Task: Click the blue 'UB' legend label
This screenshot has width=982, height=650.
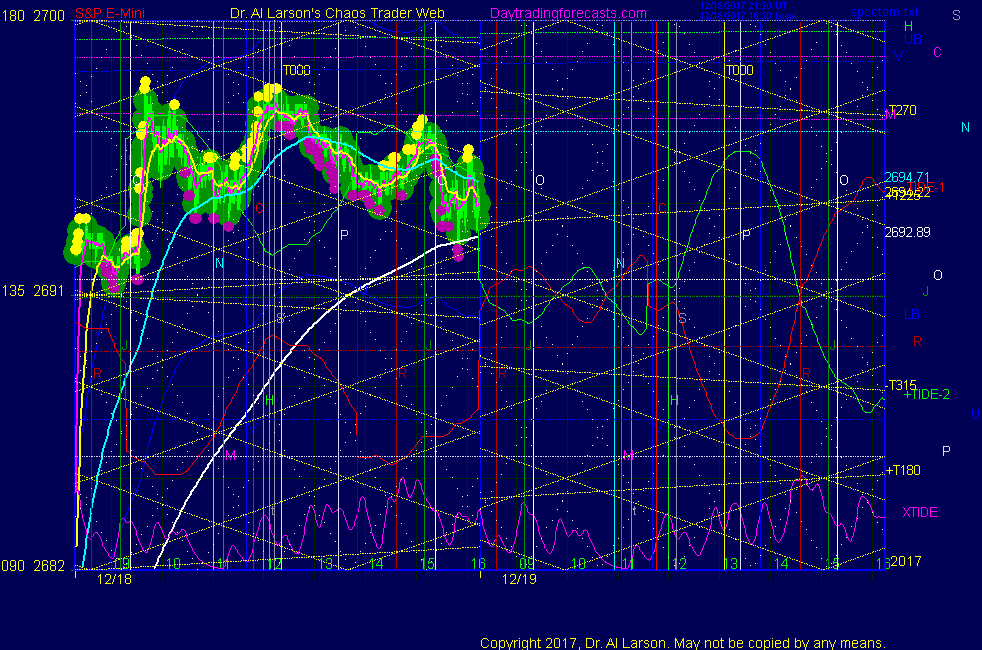Action: coord(913,39)
